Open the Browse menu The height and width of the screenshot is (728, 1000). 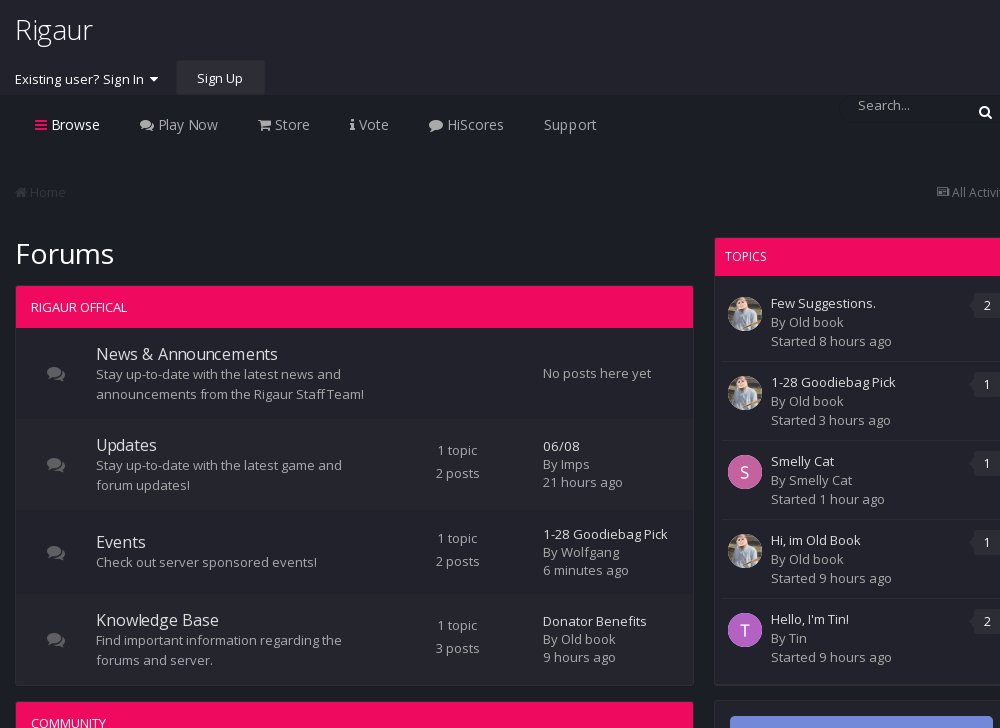[x=67, y=125]
